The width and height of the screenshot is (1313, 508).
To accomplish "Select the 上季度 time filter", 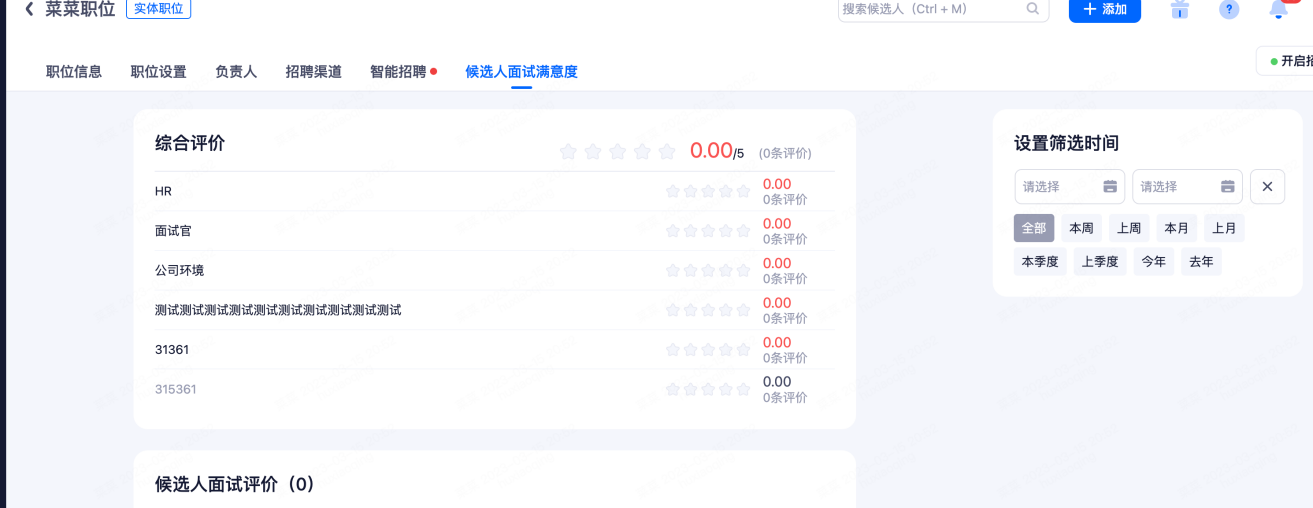I will pyautogui.click(x=1100, y=262).
